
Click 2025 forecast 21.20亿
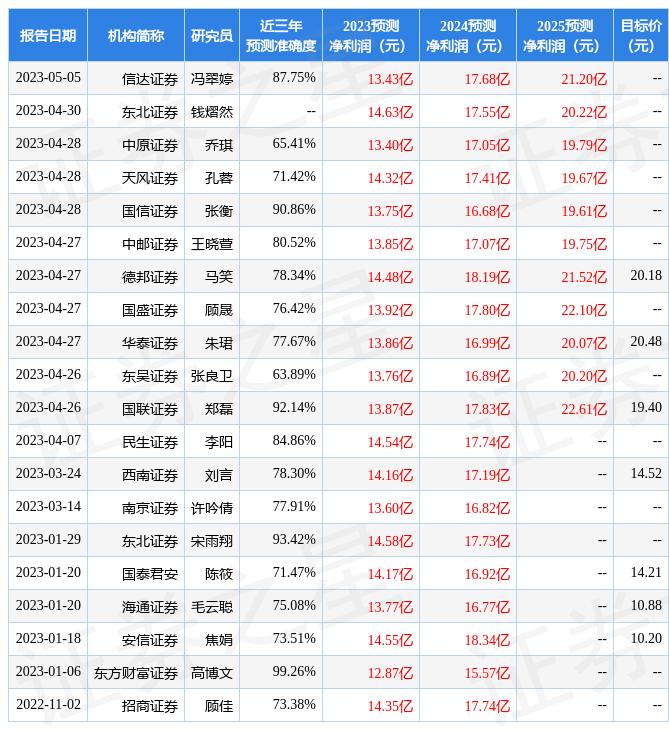click(584, 79)
